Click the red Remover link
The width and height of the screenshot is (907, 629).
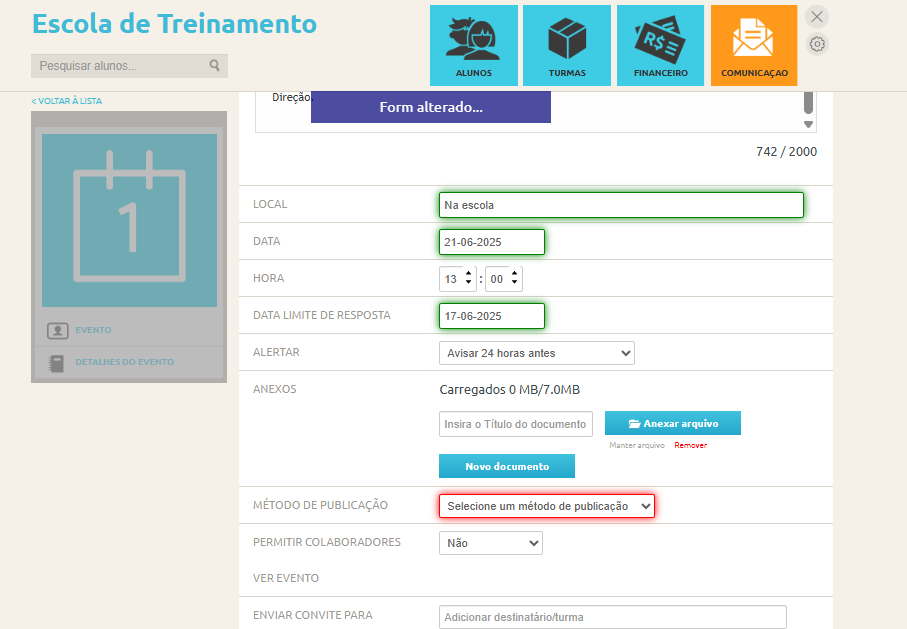[691, 445]
